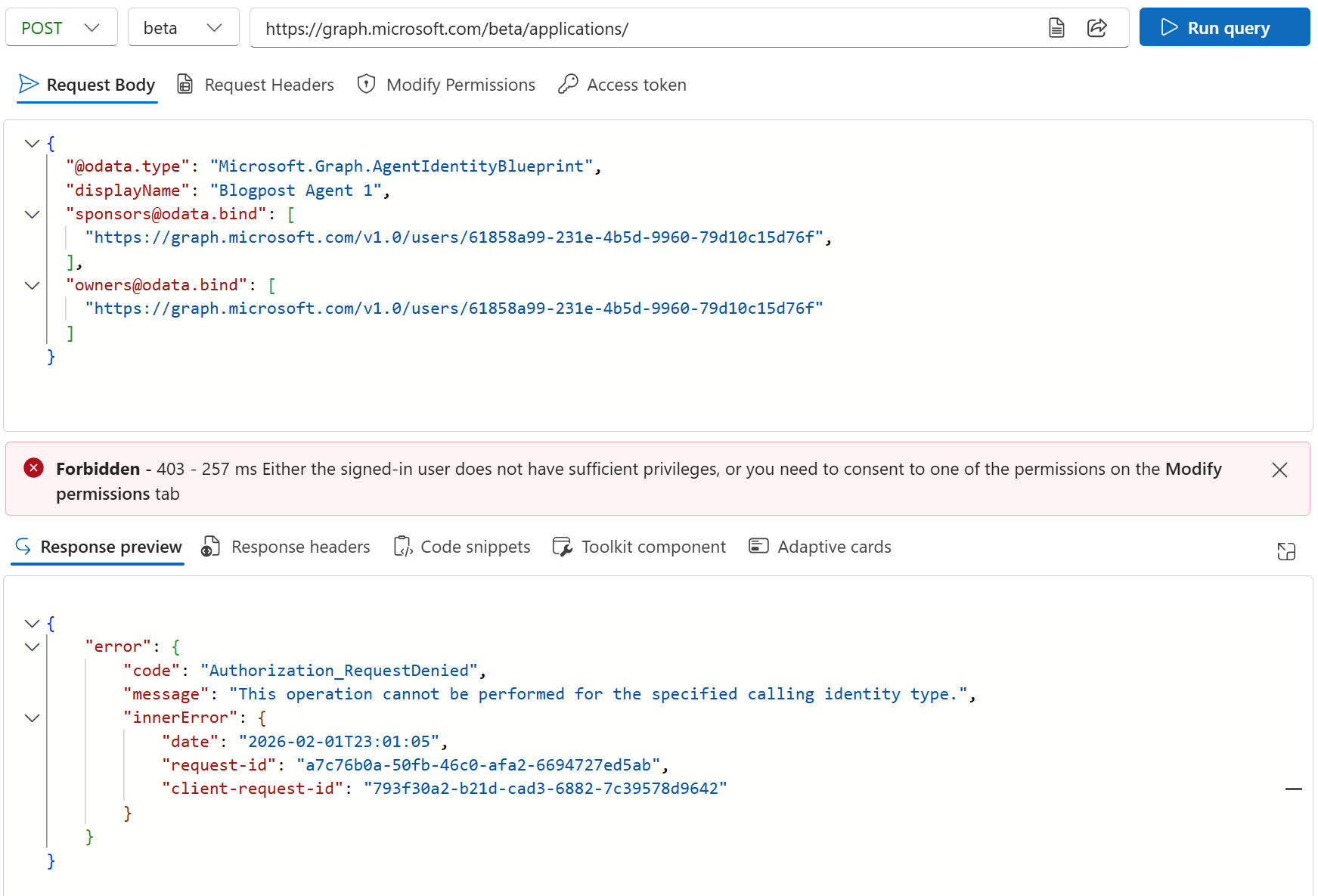Collapse the owners@odata.bind array

tap(32, 286)
